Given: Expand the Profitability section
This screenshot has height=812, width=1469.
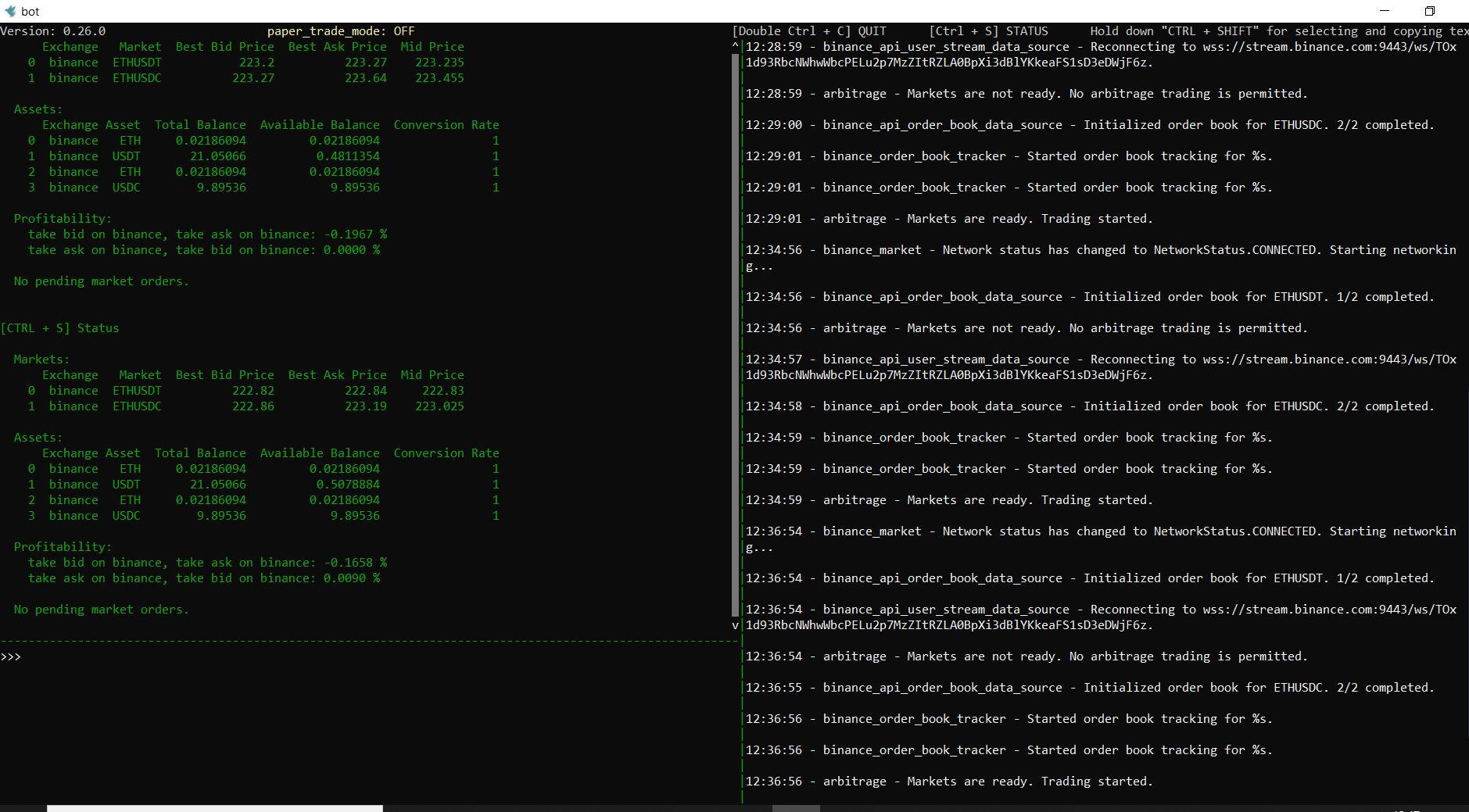Looking at the screenshot, I should click(x=63, y=546).
